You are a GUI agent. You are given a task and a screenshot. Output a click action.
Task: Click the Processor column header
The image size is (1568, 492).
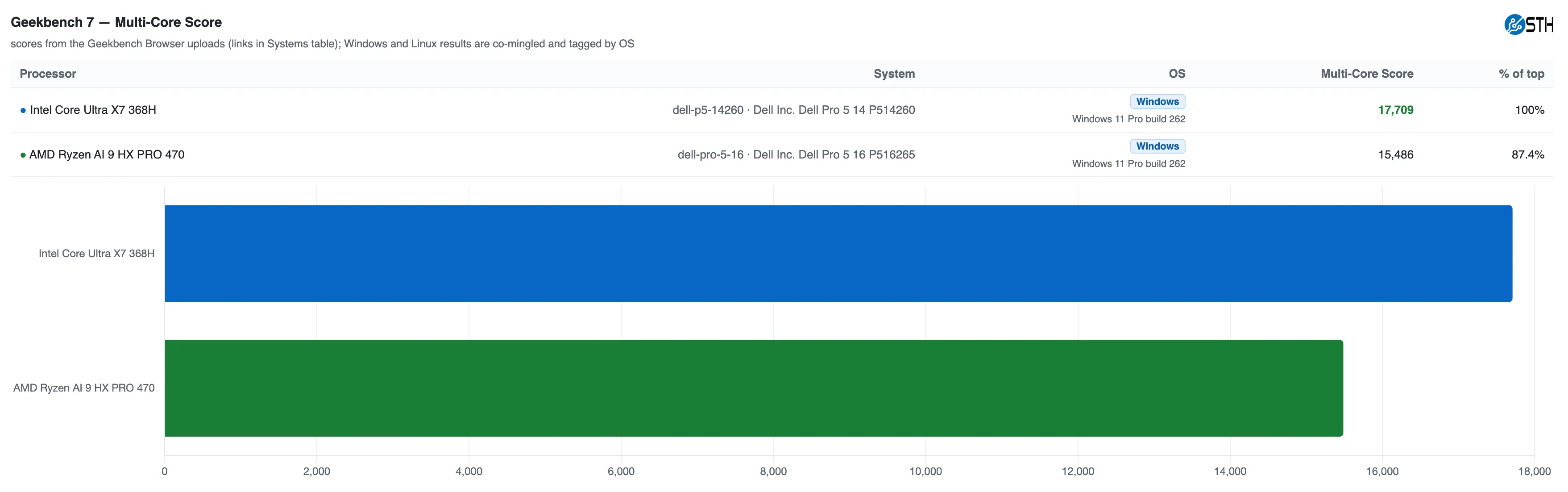[x=48, y=74]
